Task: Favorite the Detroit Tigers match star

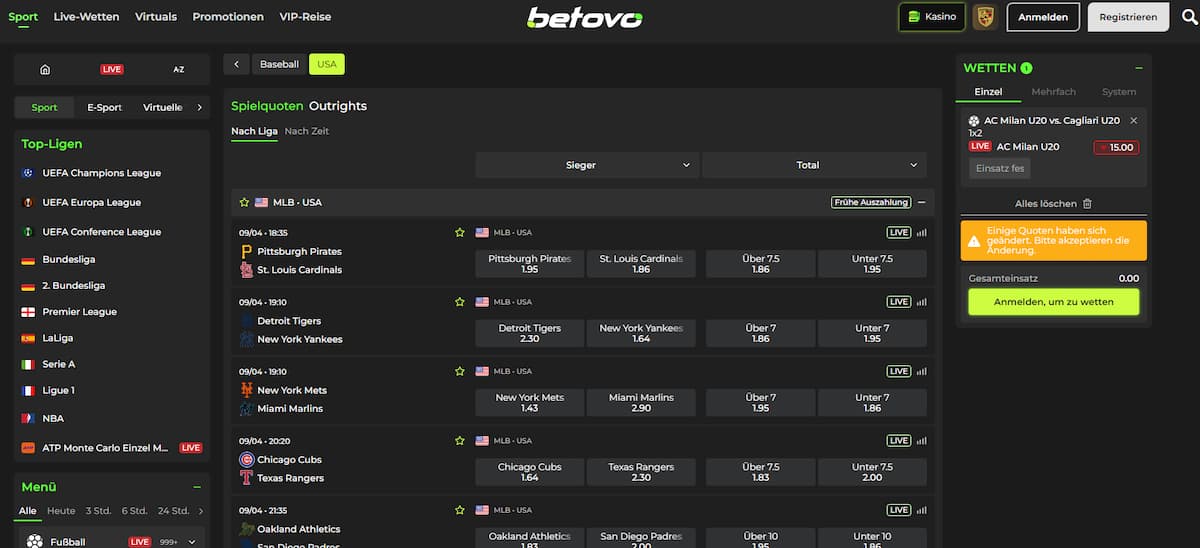Action: pyautogui.click(x=460, y=302)
